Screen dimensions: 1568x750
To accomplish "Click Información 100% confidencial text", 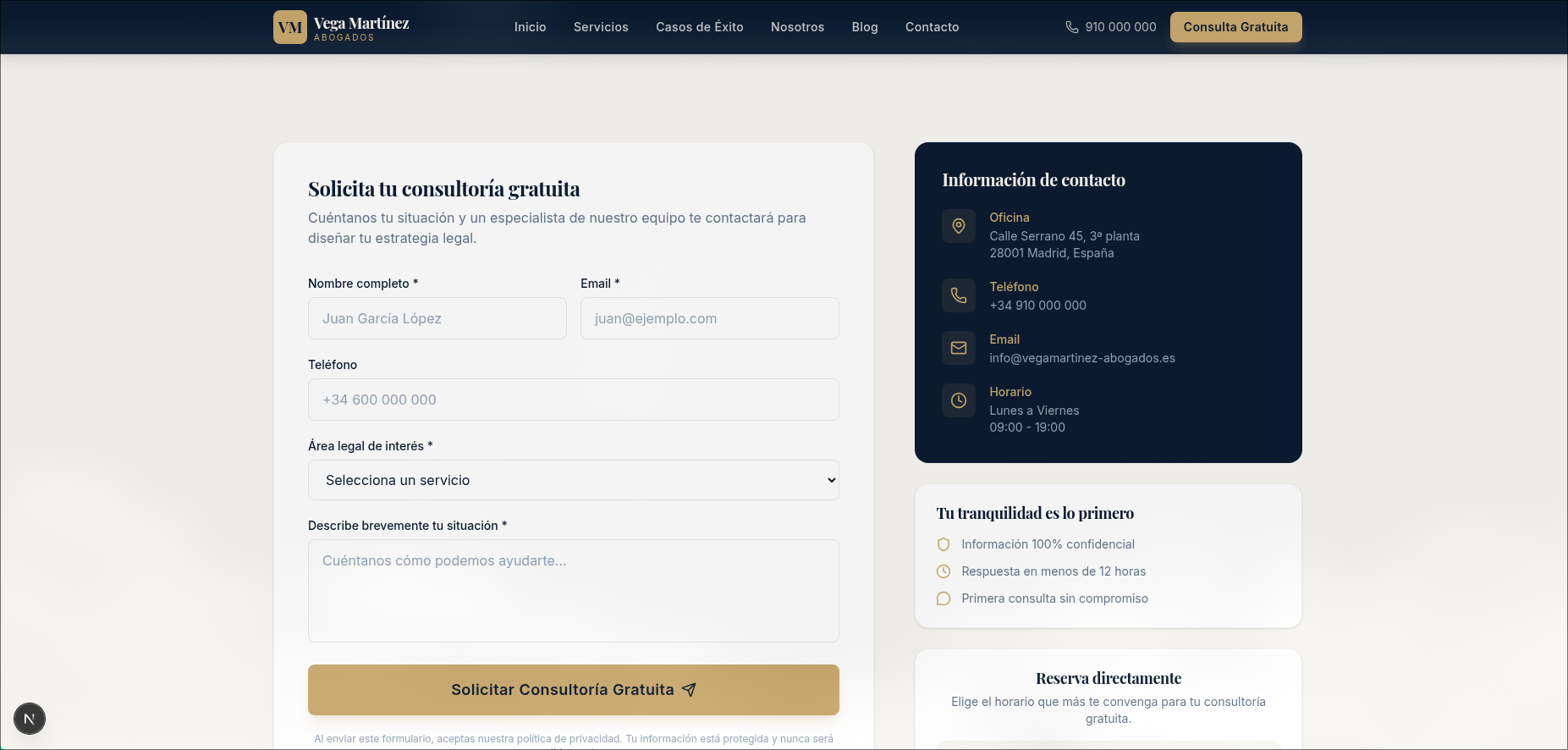I will point(1048,544).
